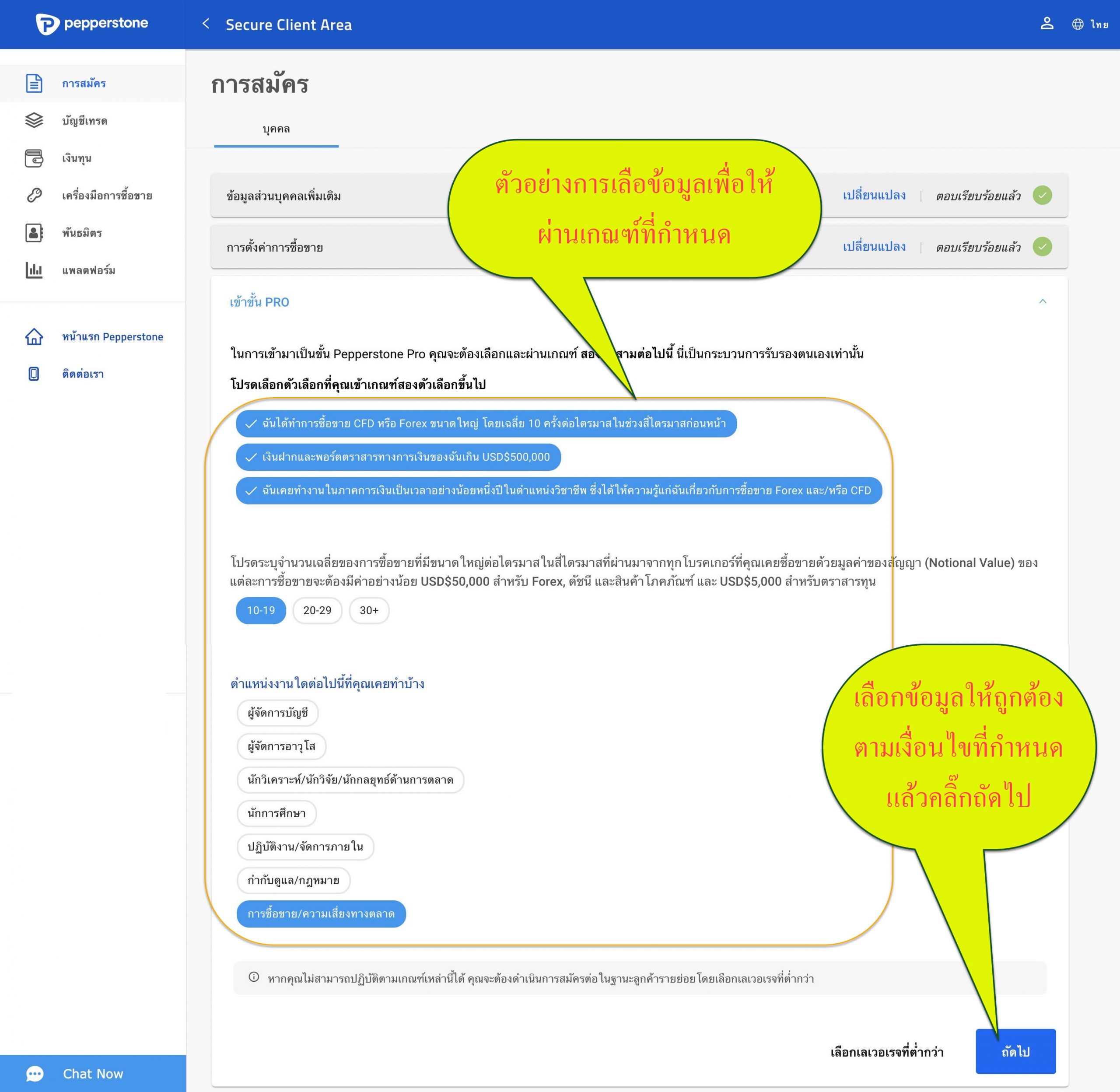
Task: Toggle the CFD/Forex 10 trades per quarter option
Action: pos(486,423)
